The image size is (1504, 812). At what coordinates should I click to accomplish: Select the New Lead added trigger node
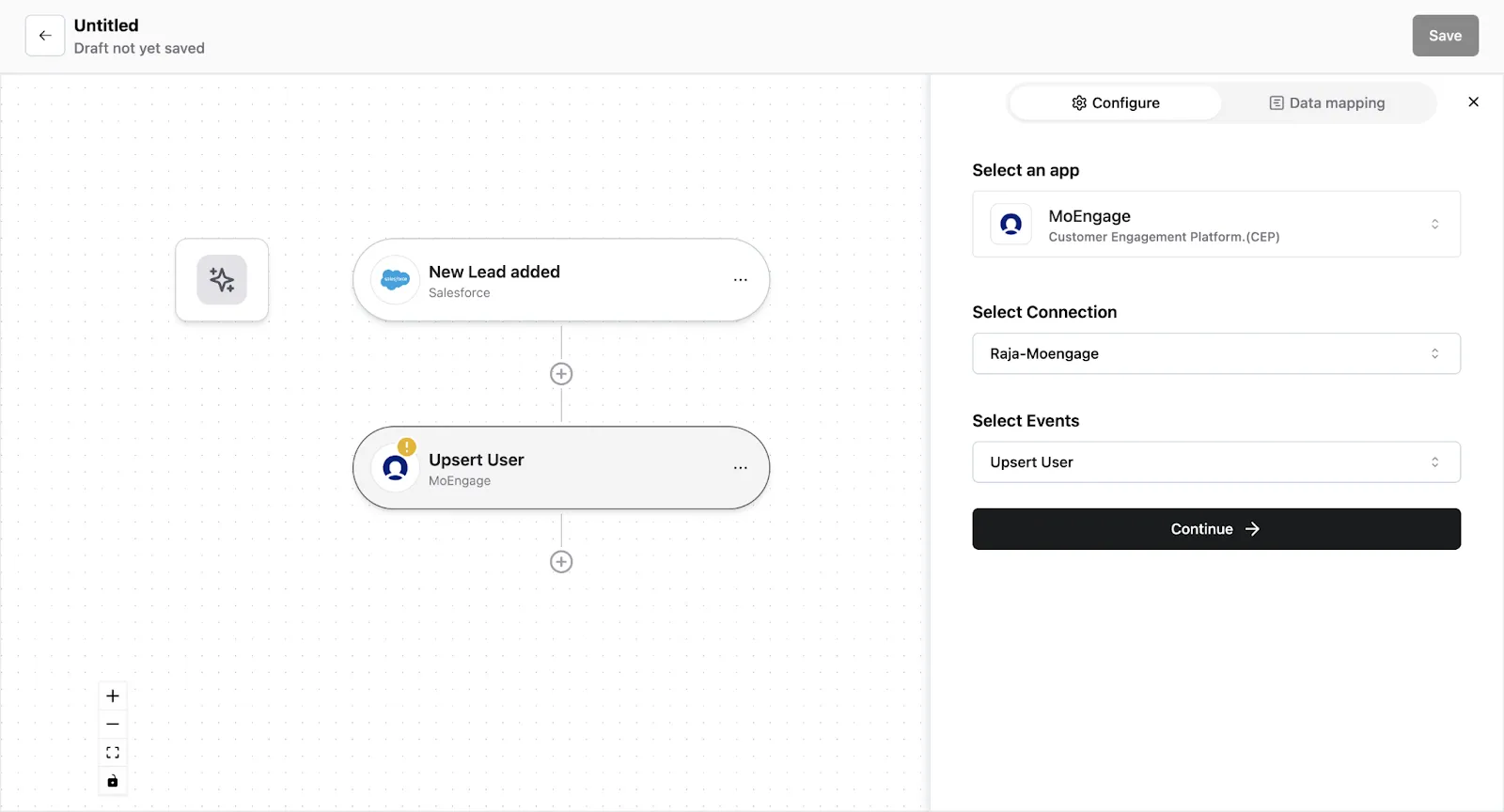(561, 280)
